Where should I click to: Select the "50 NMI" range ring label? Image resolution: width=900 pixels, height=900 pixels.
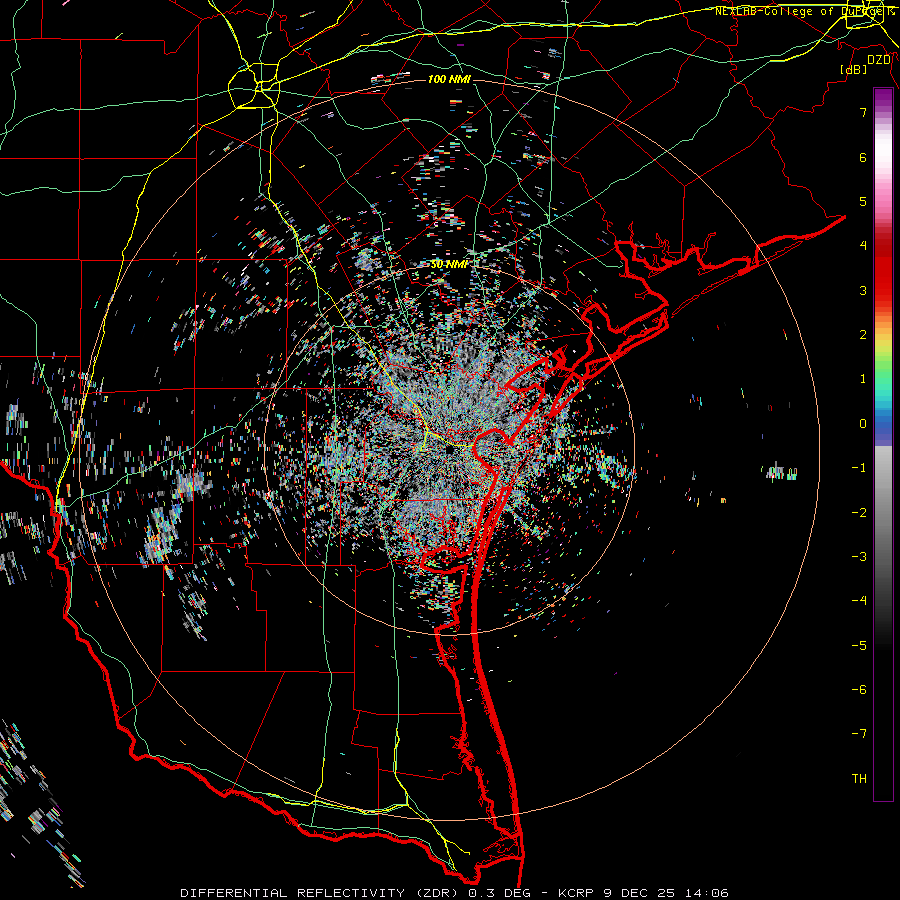click(x=449, y=264)
